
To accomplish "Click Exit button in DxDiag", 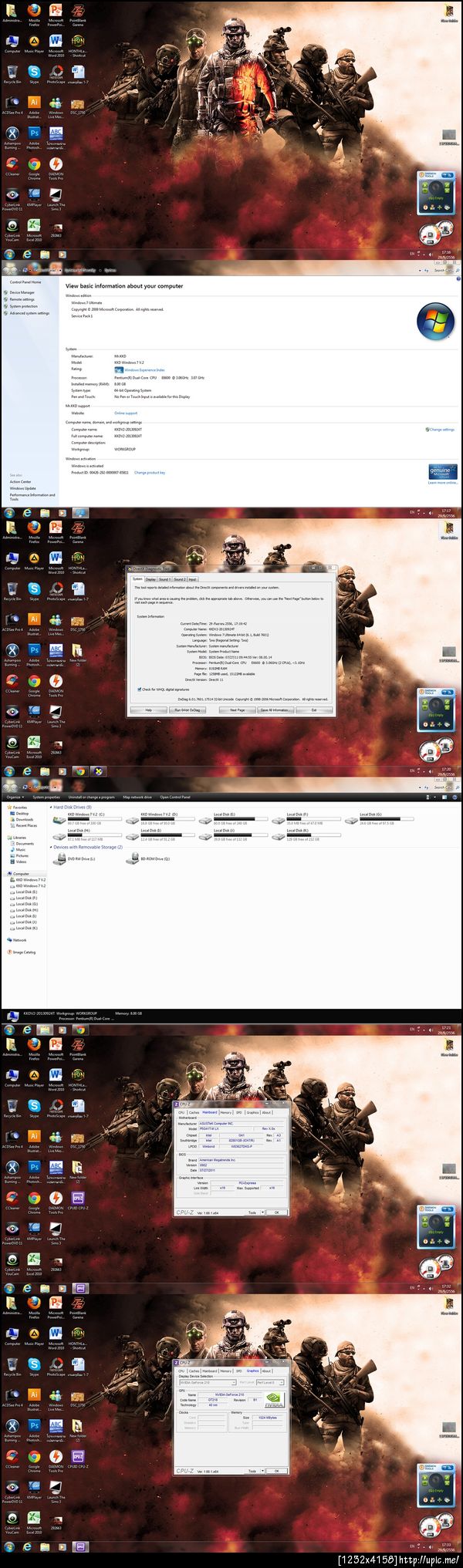I will click(313, 710).
